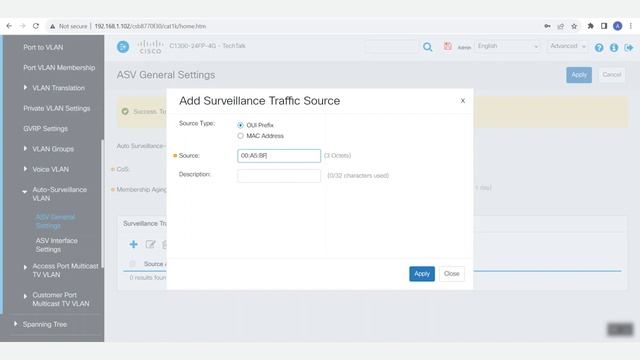
Task: Select the MAC Address radio button
Action: [x=240, y=136]
